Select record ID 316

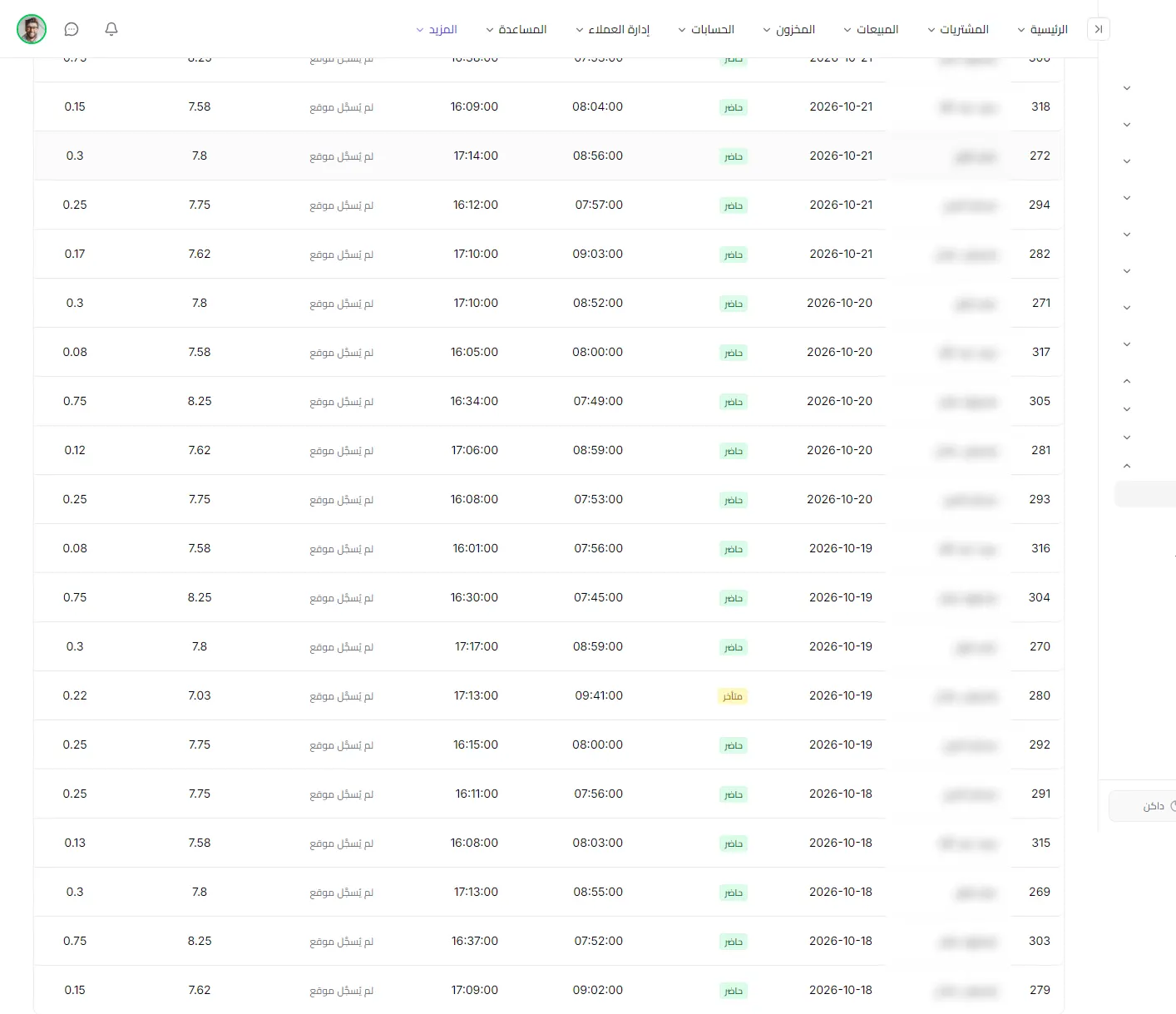click(x=1041, y=548)
